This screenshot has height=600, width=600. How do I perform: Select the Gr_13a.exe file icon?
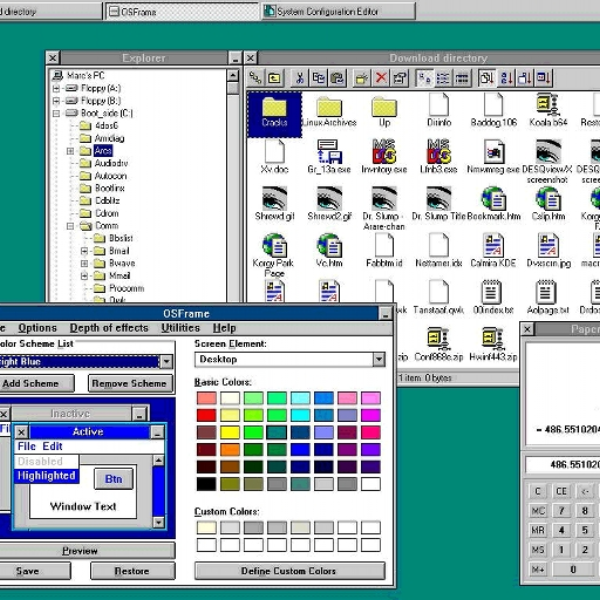pyautogui.click(x=329, y=157)
